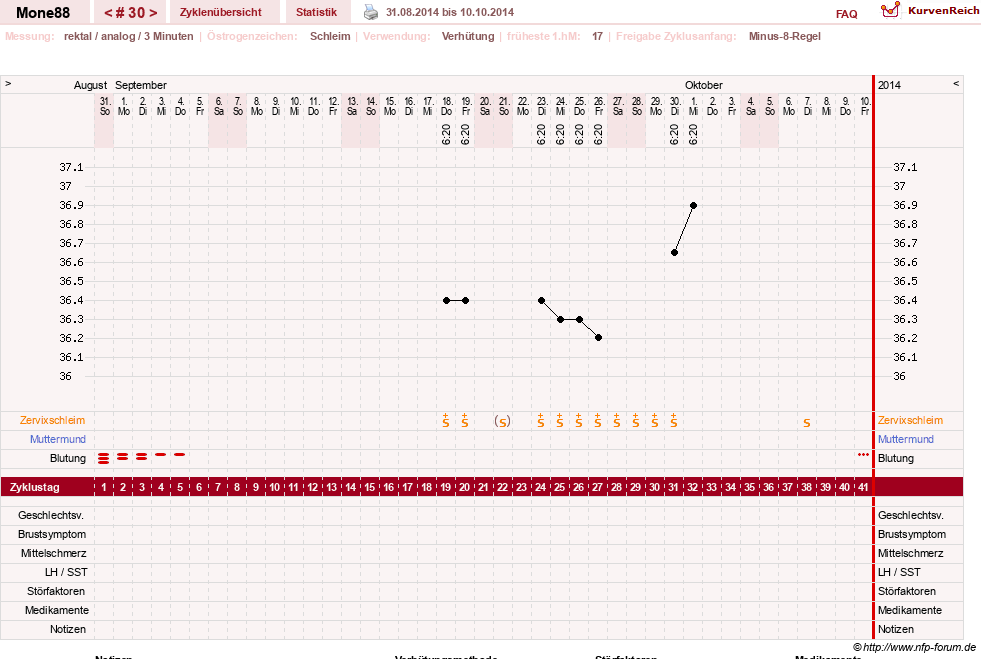981x659 pixels.
Task: Click the date header 31. So
Action: point(105,106)
